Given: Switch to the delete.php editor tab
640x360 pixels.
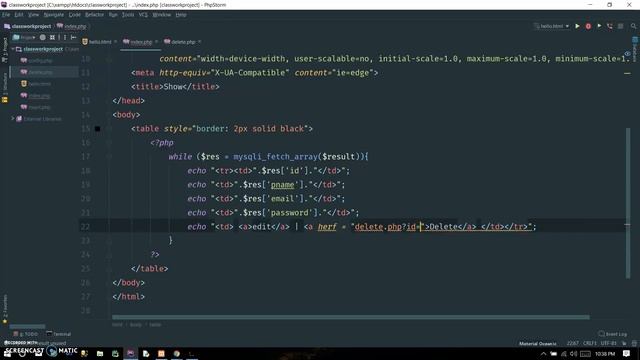Looking at the screenshot, I should coord(182,42).
